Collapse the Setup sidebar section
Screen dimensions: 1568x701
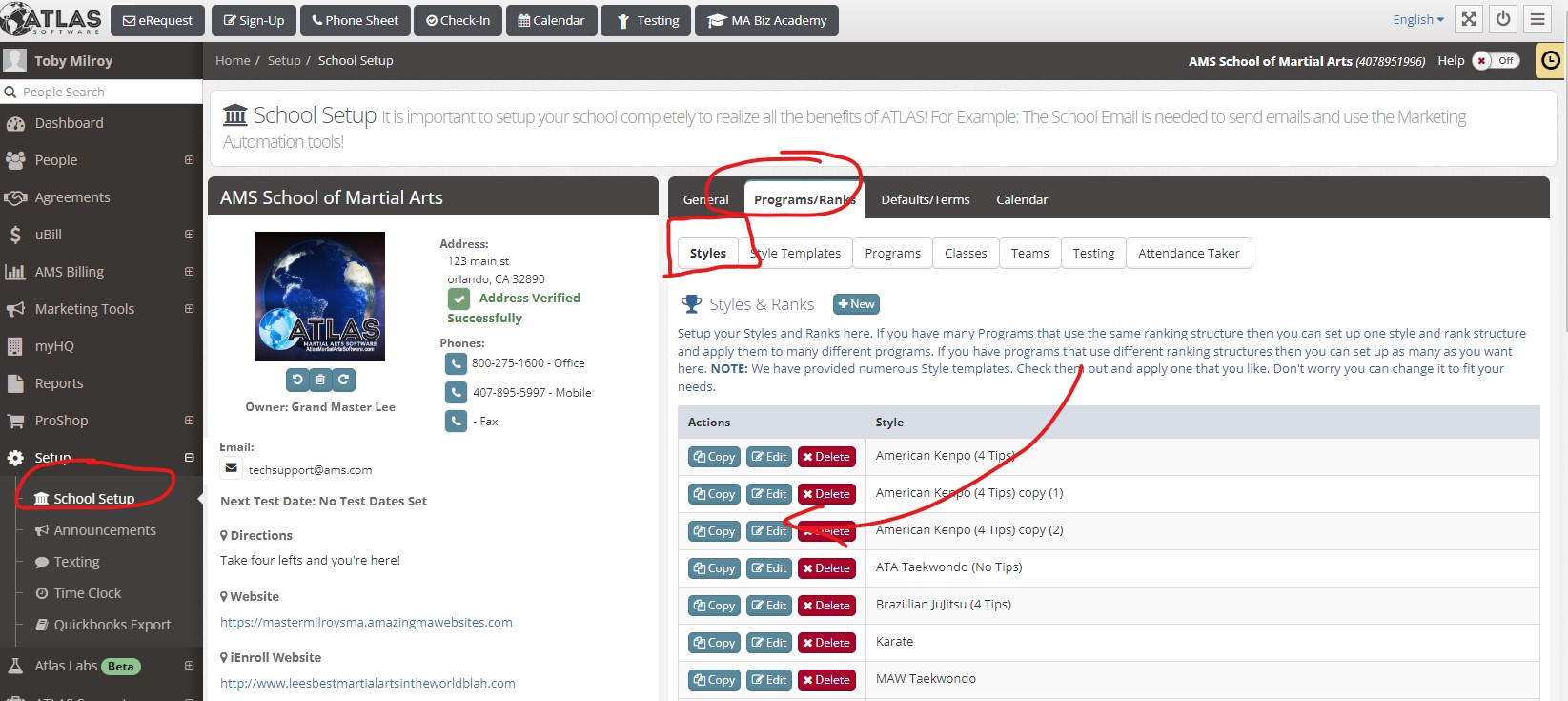coord(189,458)
